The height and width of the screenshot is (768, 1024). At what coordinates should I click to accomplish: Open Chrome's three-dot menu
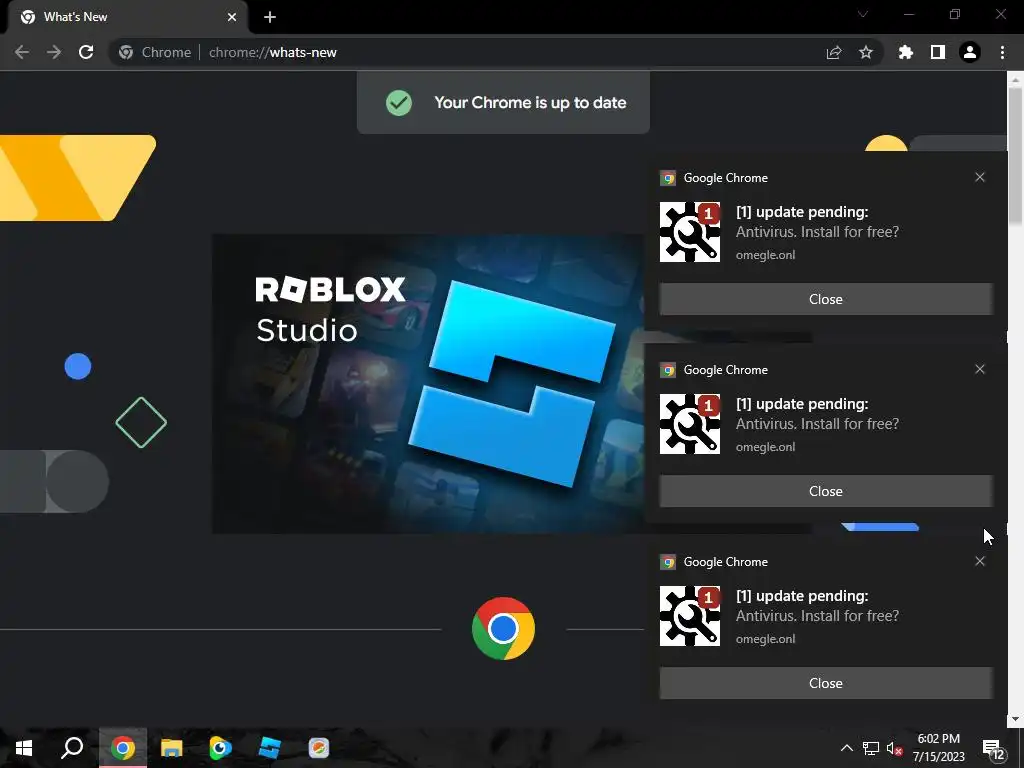click(x=1002, y=52)
